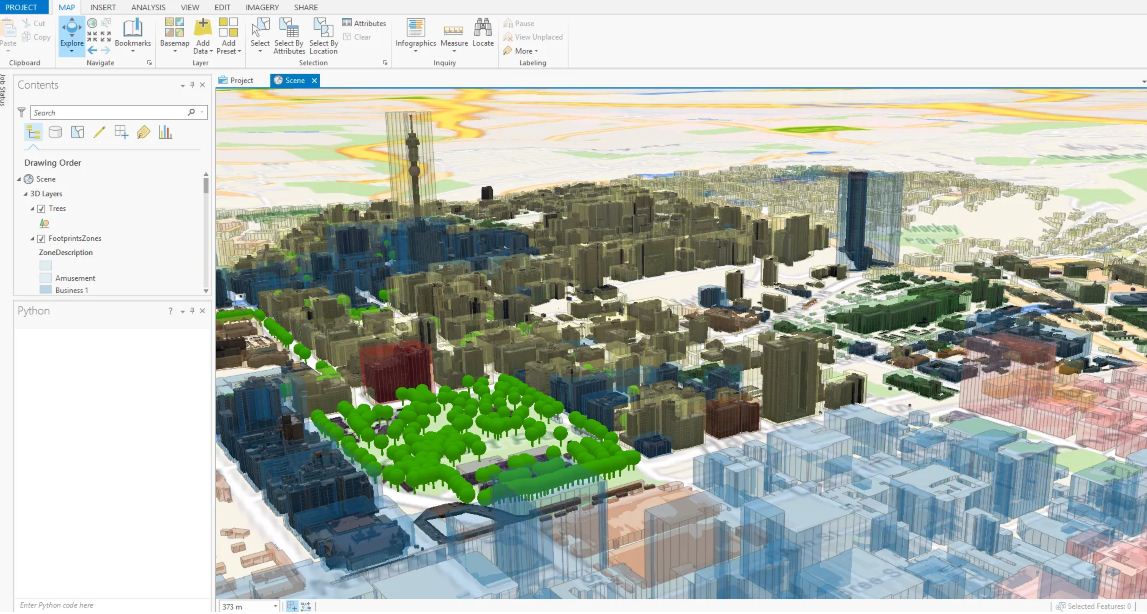Image resolution: width=1147 pixels, height=614 pixels.
Task: Click the Cut button
Action: (34, 23)
